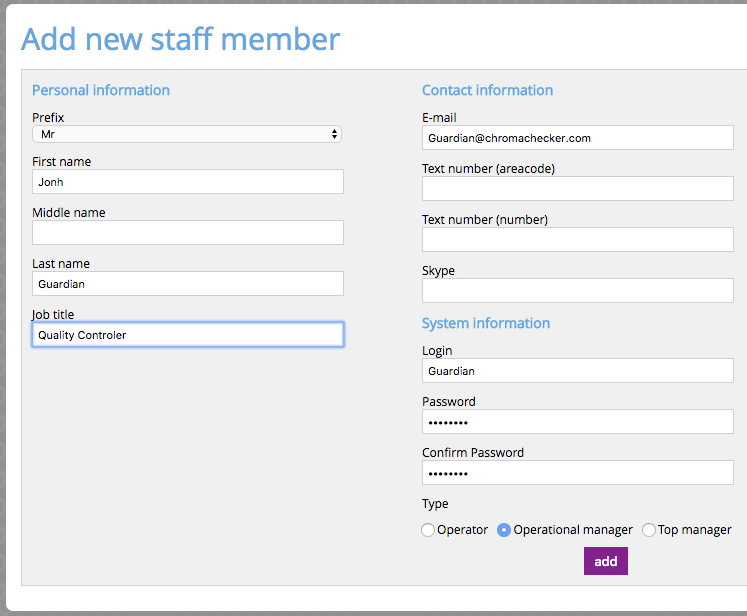This screenshot has width=747, height=616.
Task: Focus the Text number (number) field
Action: click(577, 240)
